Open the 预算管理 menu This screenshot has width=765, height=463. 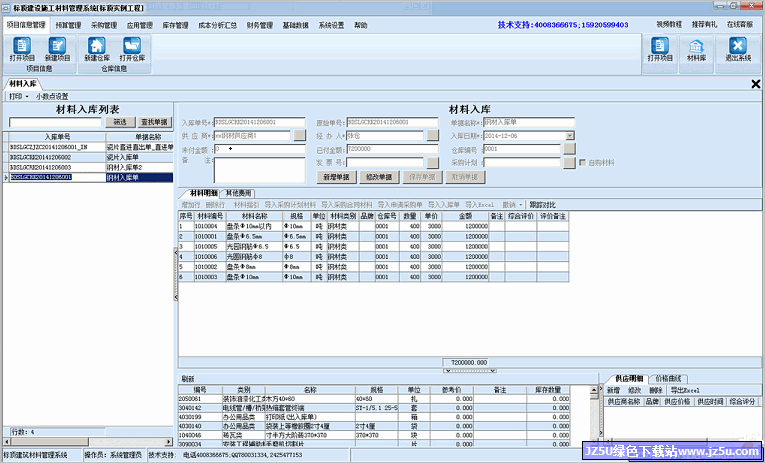coord(68,25)
